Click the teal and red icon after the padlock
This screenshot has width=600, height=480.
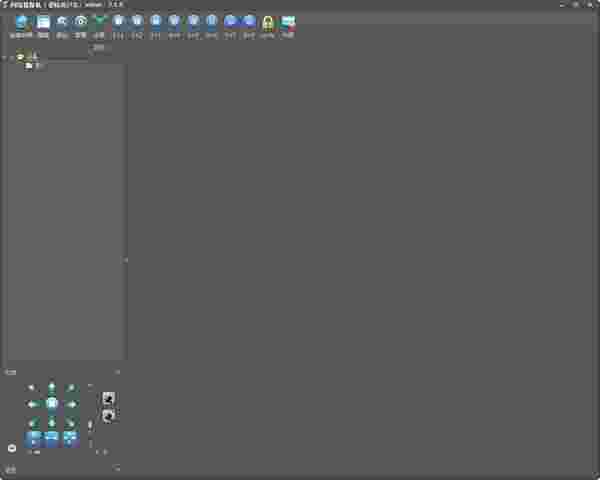(288, 22)
